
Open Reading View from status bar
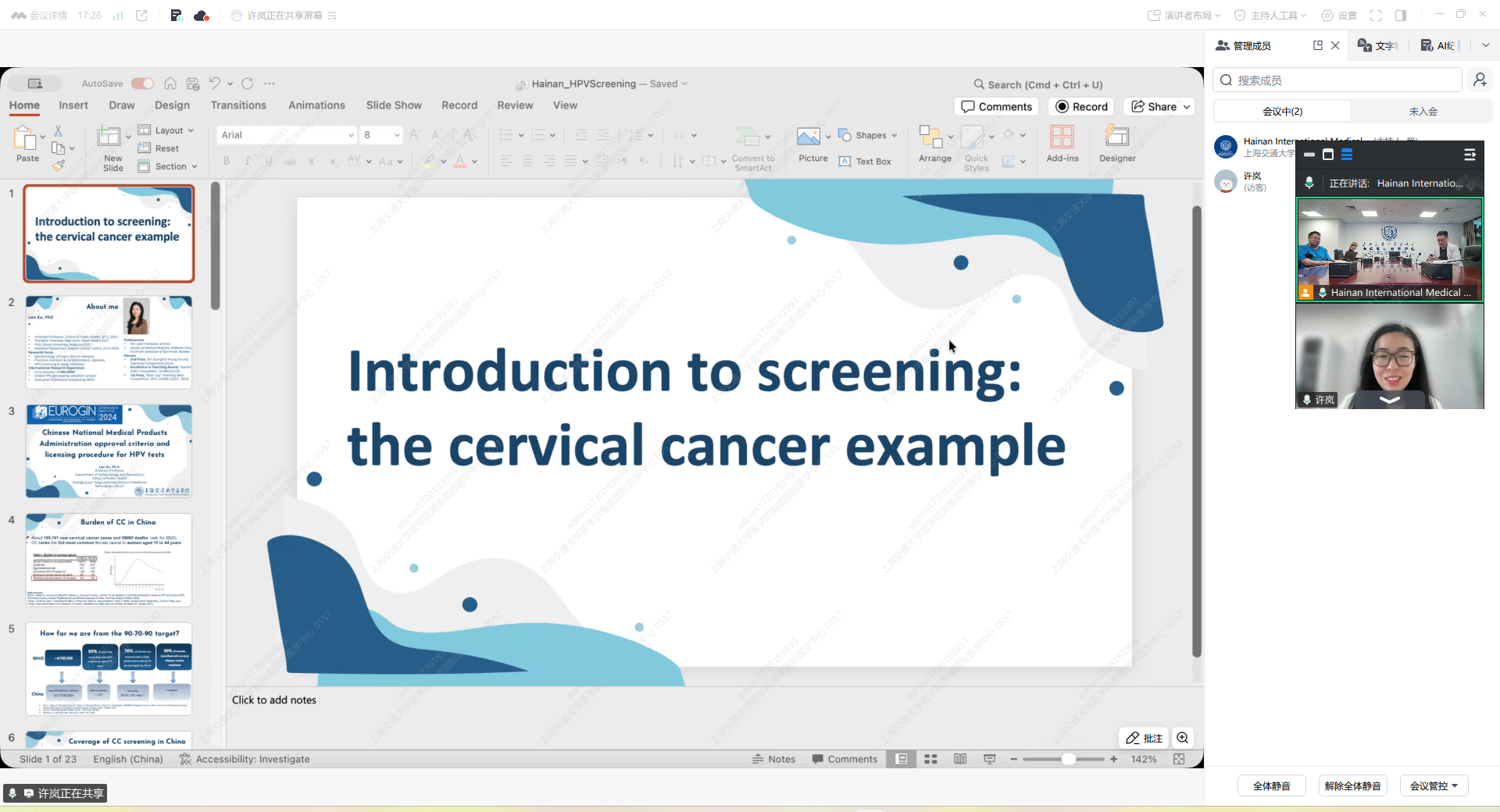click(x=960, y=759)
